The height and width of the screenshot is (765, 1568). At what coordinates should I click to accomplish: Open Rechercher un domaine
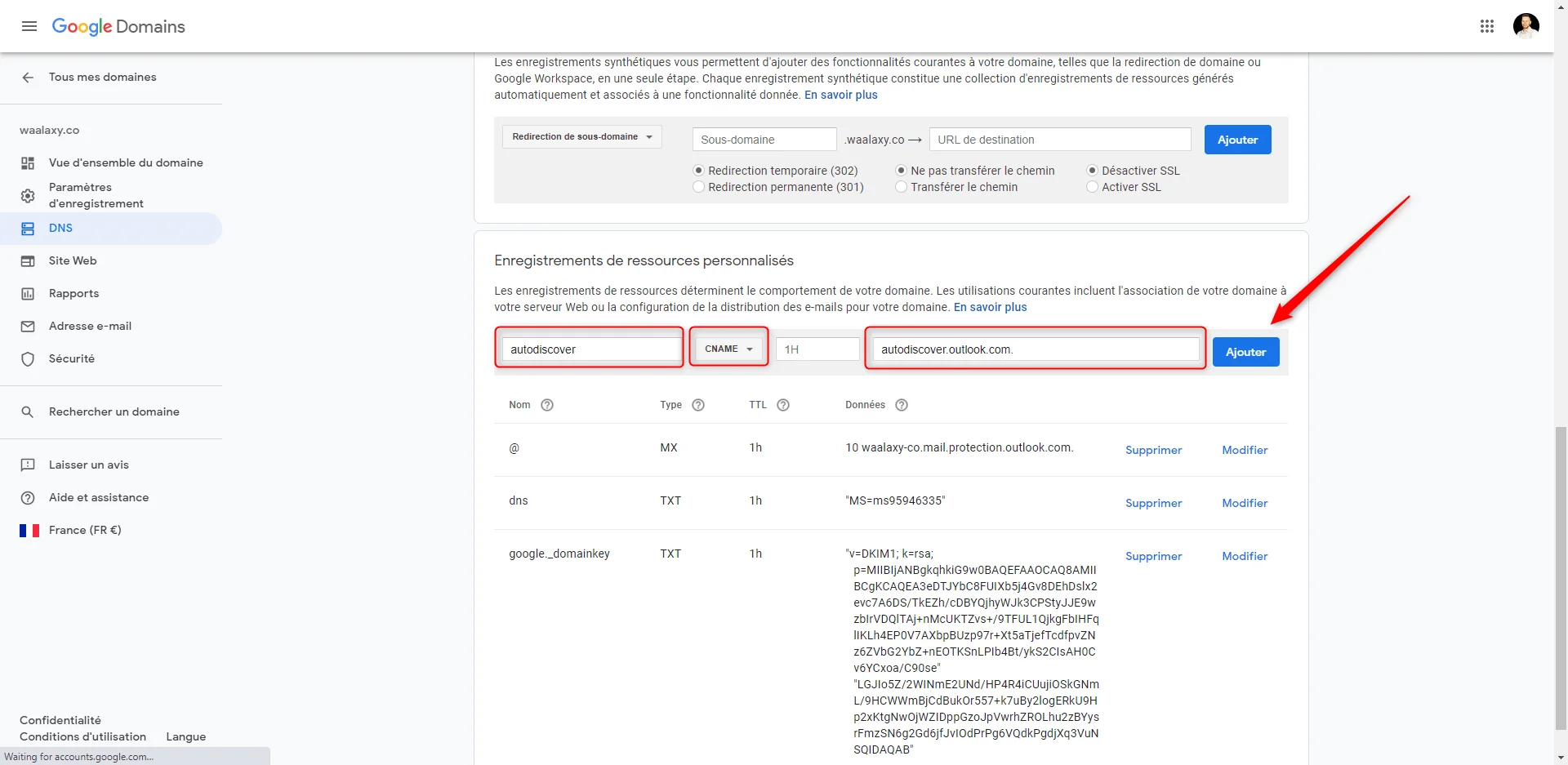pyautogui.click(x=114, y=412)
